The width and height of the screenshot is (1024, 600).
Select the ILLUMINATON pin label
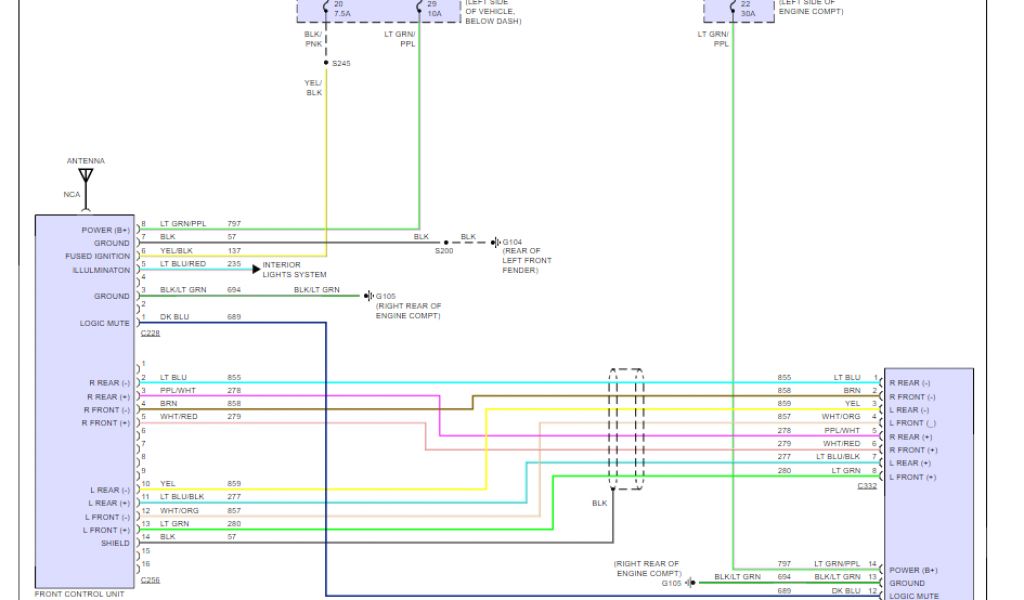(100, 270)
